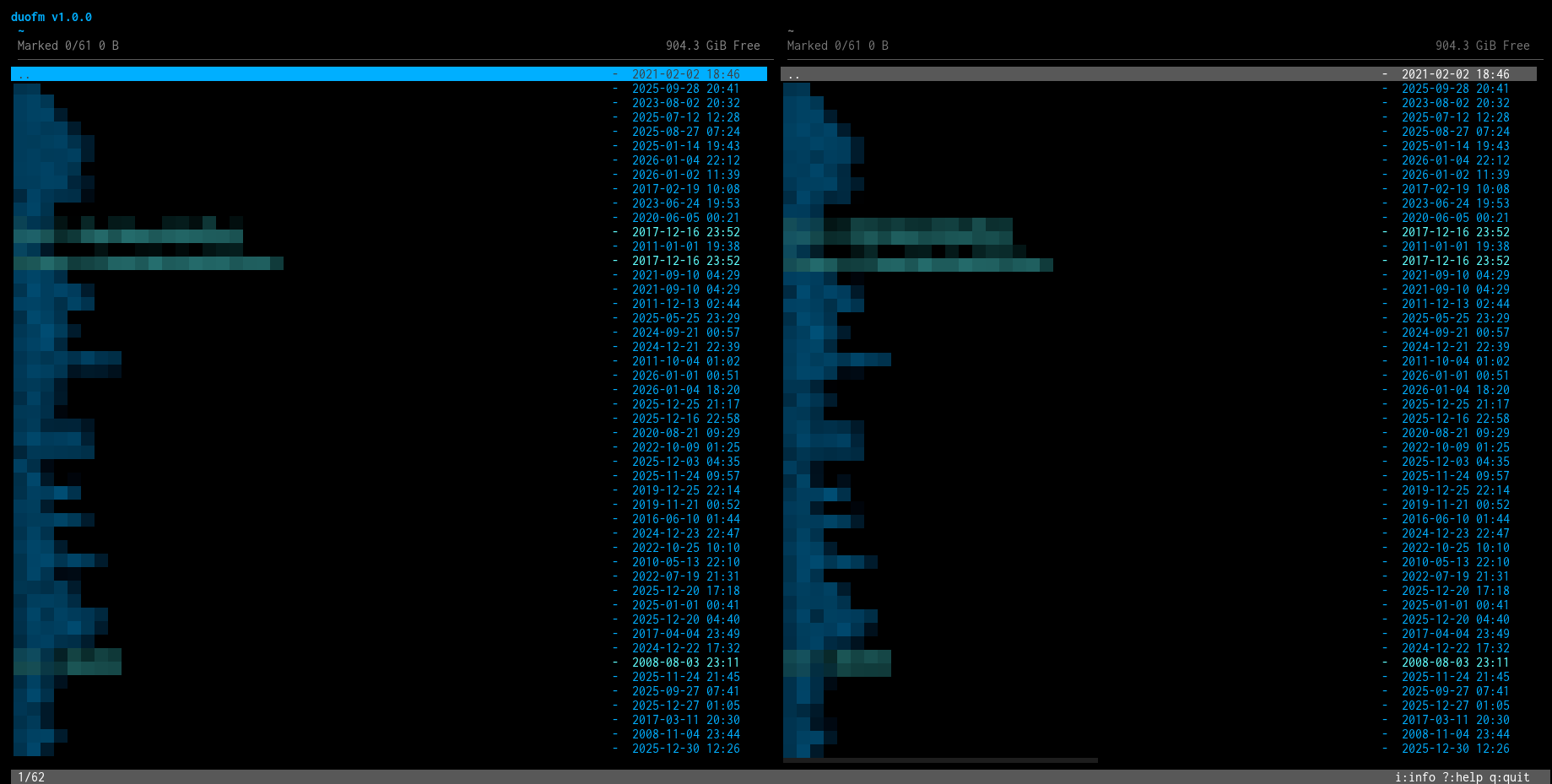Select right pane row dated 2025-12-25 21:17

(1159, 404)
